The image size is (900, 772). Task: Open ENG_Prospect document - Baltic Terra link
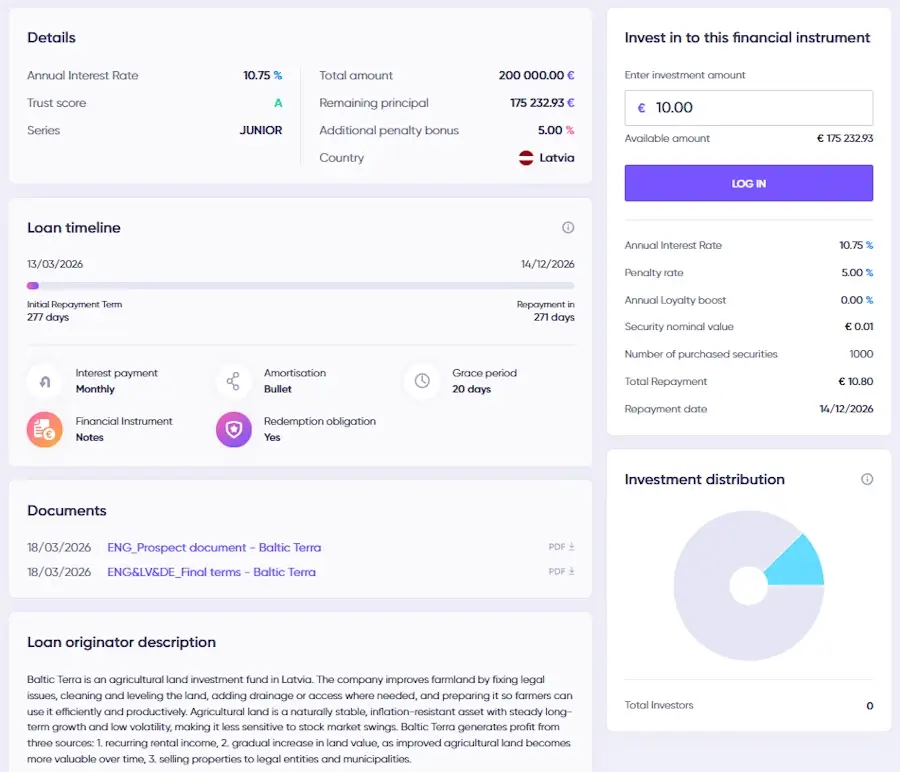coord(214,548)
